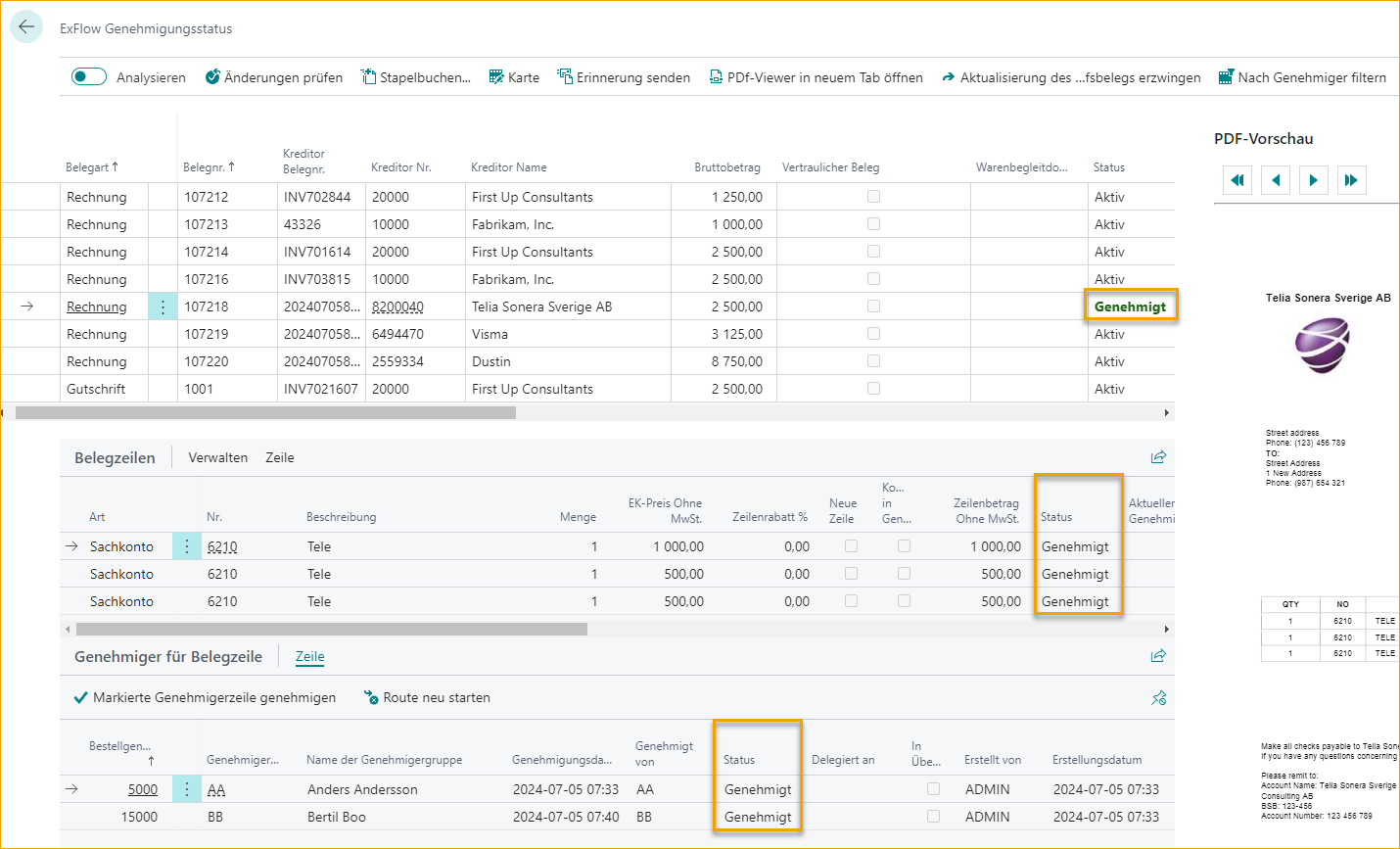Go to next page in PDF preview

1313,180
